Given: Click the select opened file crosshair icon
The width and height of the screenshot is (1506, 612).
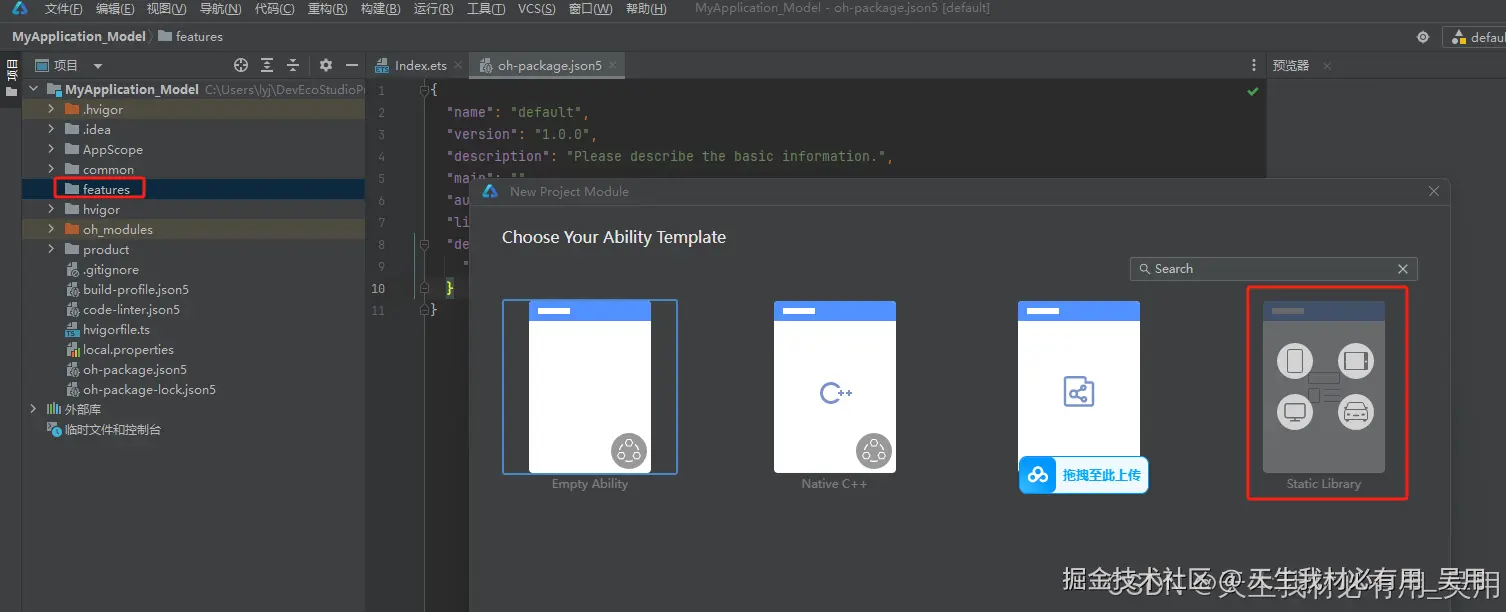Looking at the screenshot, I should [241, 65].
